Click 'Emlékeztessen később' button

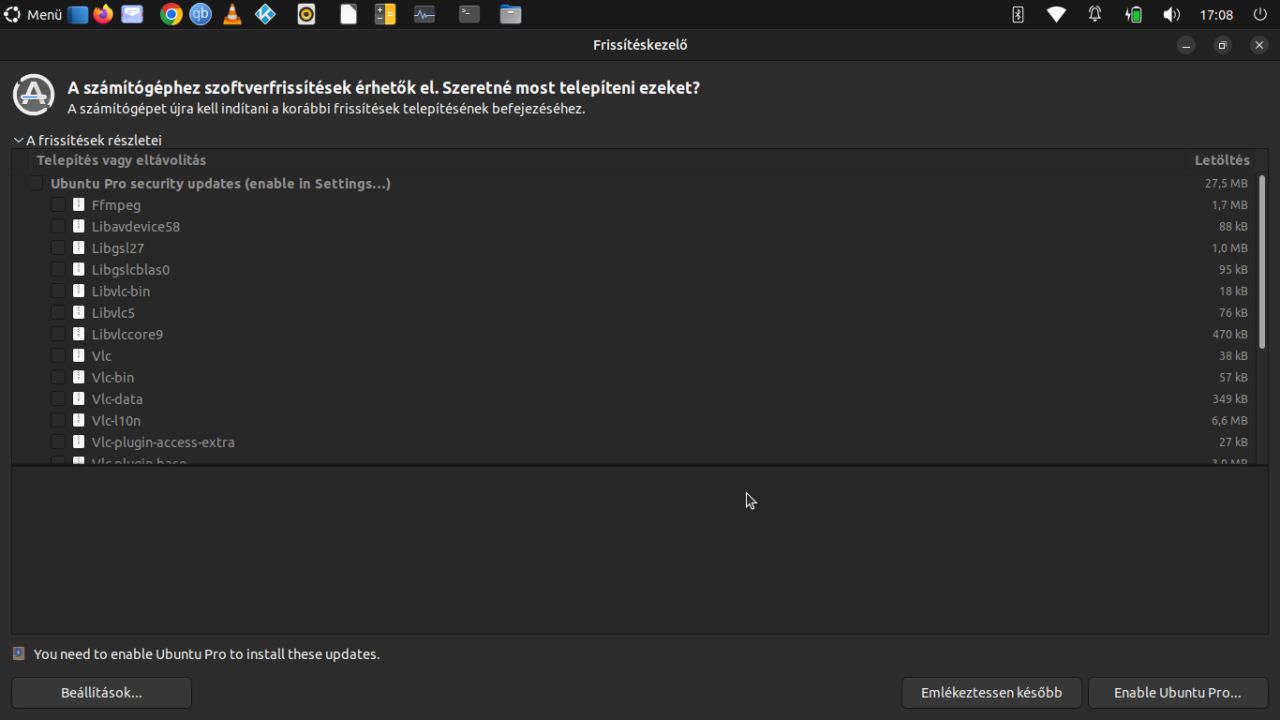[991, 692]
